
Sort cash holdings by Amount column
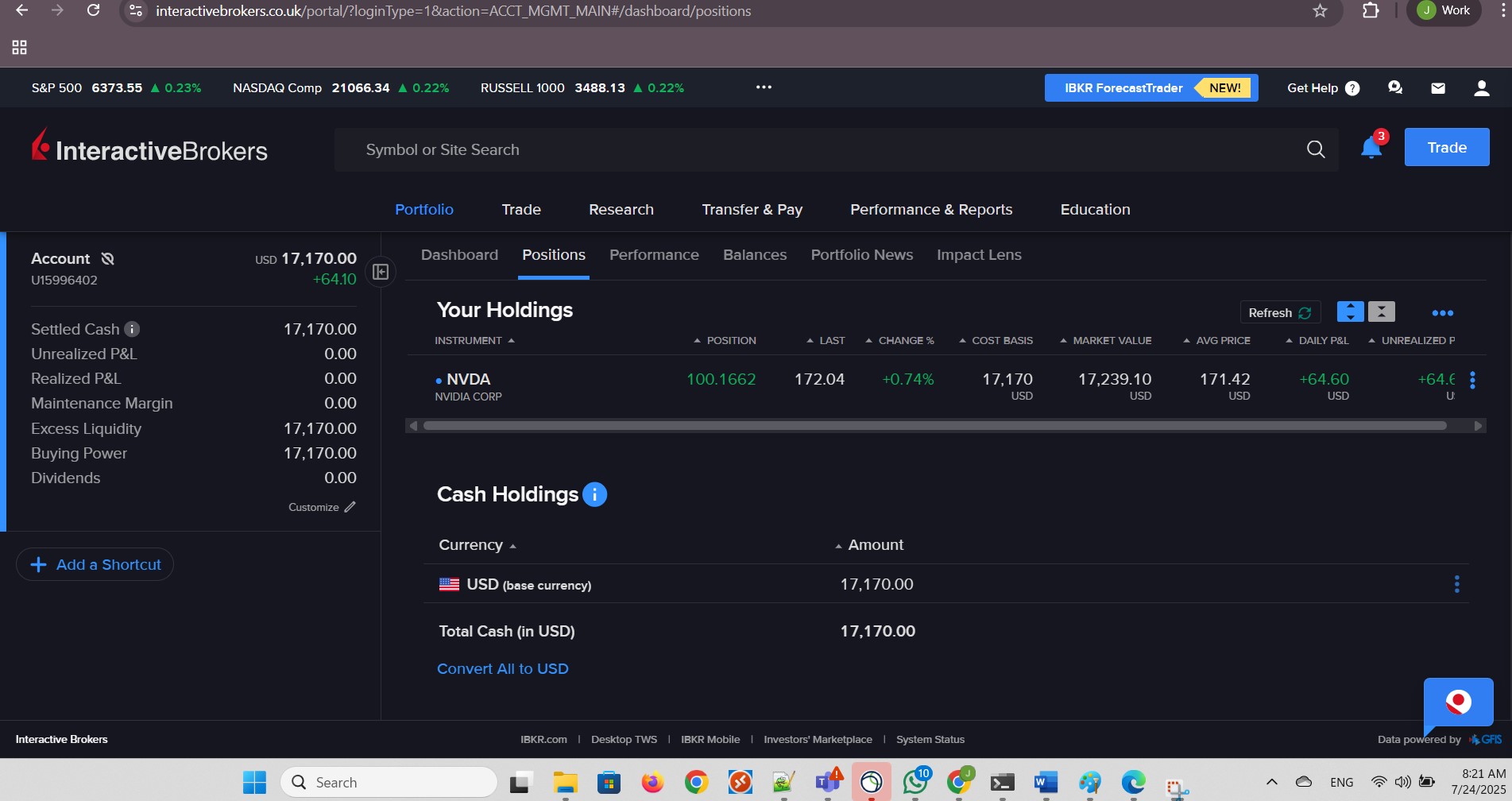[x=869, y=545]
